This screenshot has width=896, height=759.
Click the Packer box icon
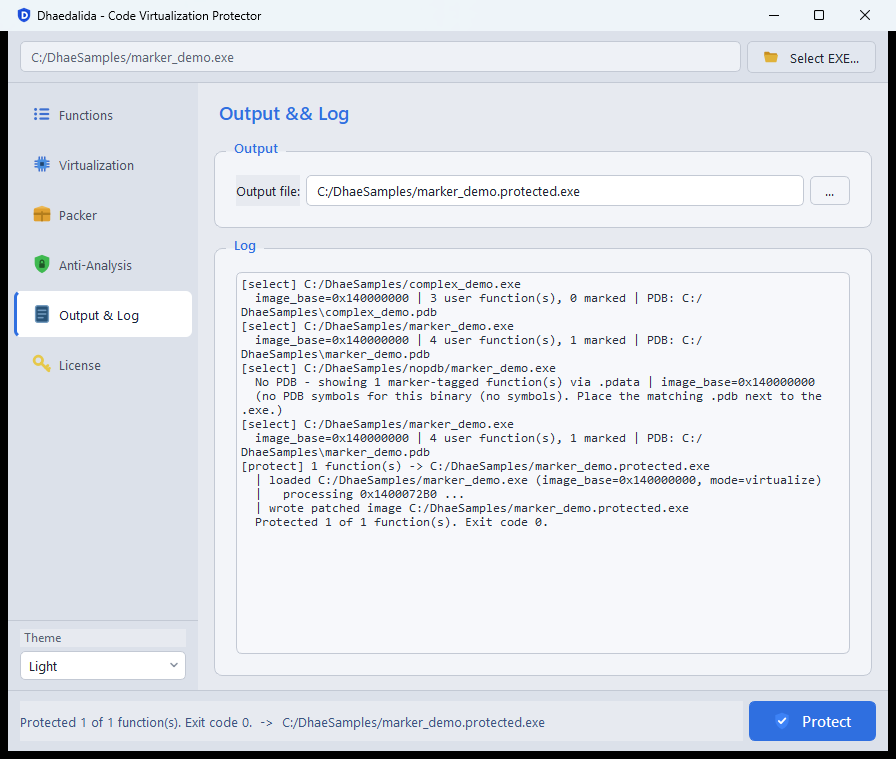(41, 215)
